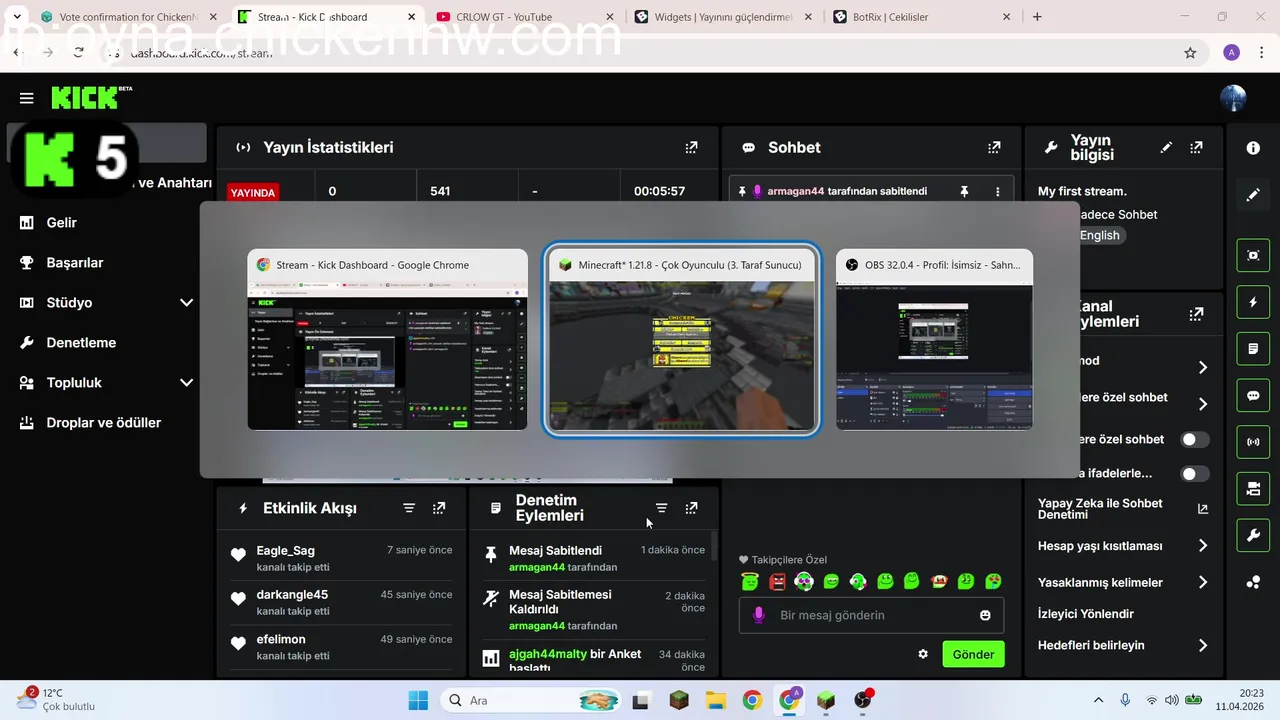Pop out the Yayın bilgisi panel
Image resolution: width=1280 pixels, height=720 pixels.
point(1196,147)
